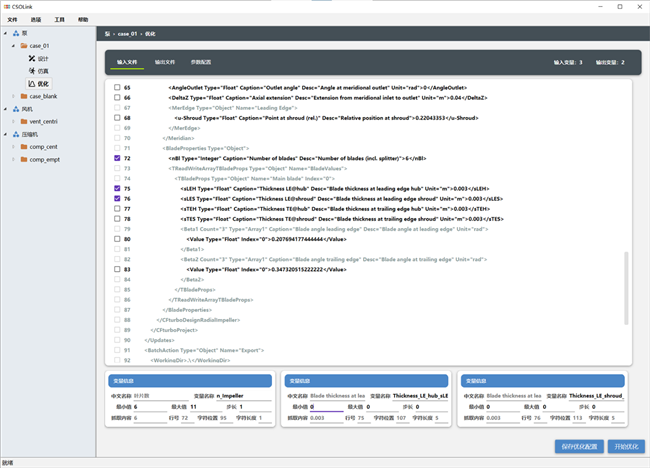Click the 泵 pump category icon
Screen dimensions: 650x468
[14, 34]
